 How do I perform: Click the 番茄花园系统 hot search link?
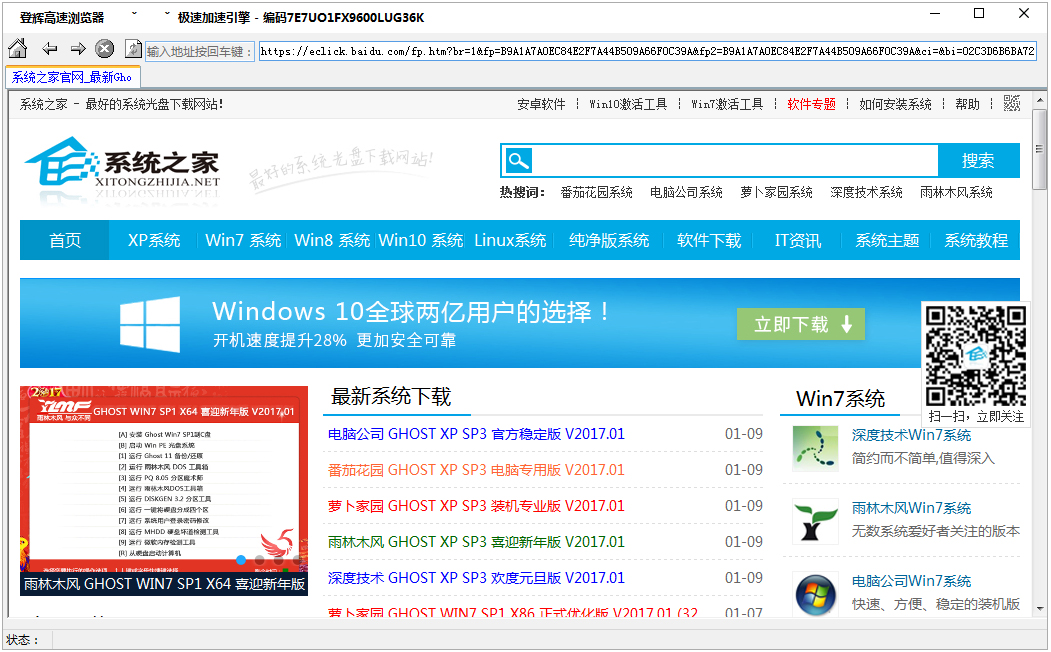(x=596, y=191)
